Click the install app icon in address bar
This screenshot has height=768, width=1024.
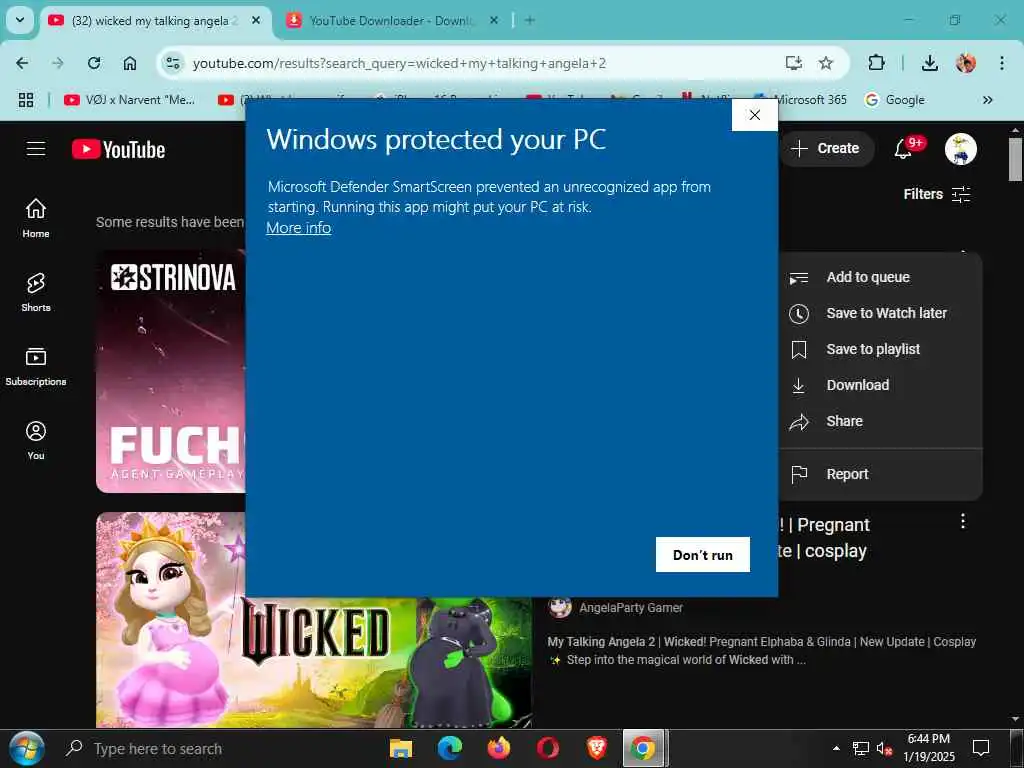(x=793, y=63)
